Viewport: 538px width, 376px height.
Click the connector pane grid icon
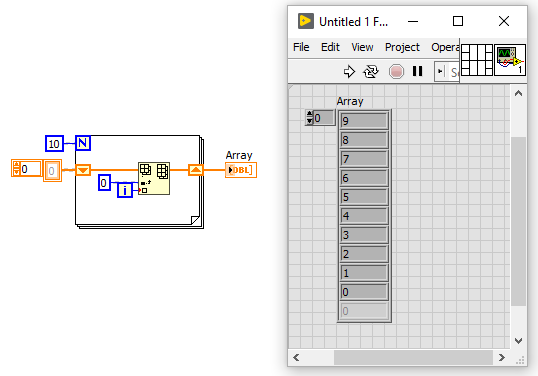[x=477, y=60]
